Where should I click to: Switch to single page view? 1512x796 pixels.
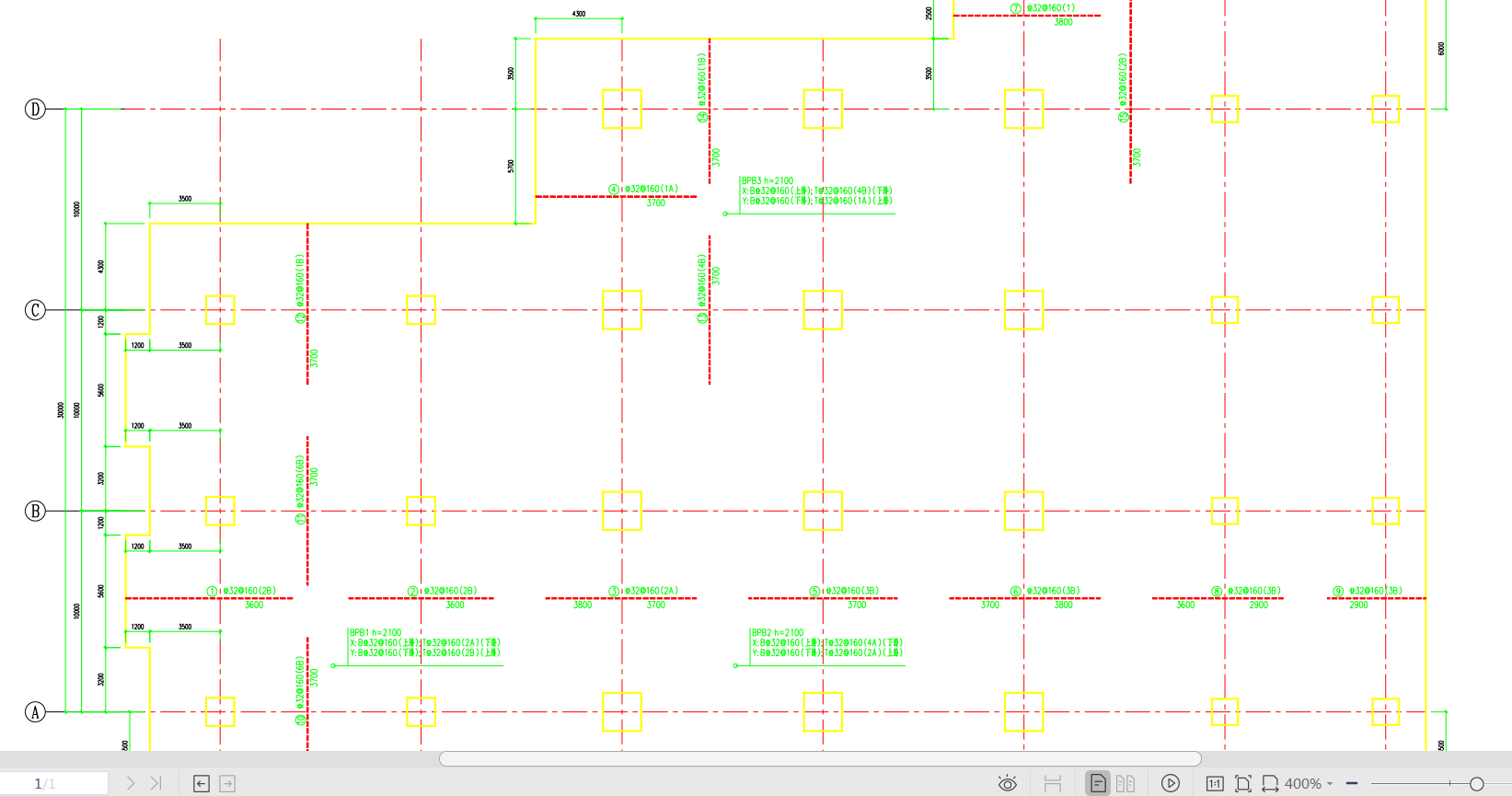tap(1098, 783)
